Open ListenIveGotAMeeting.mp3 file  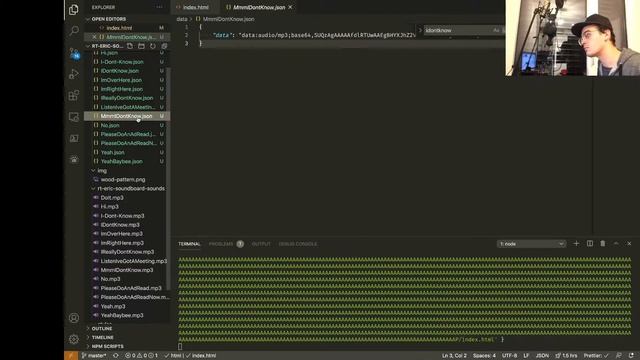[127, 261]
